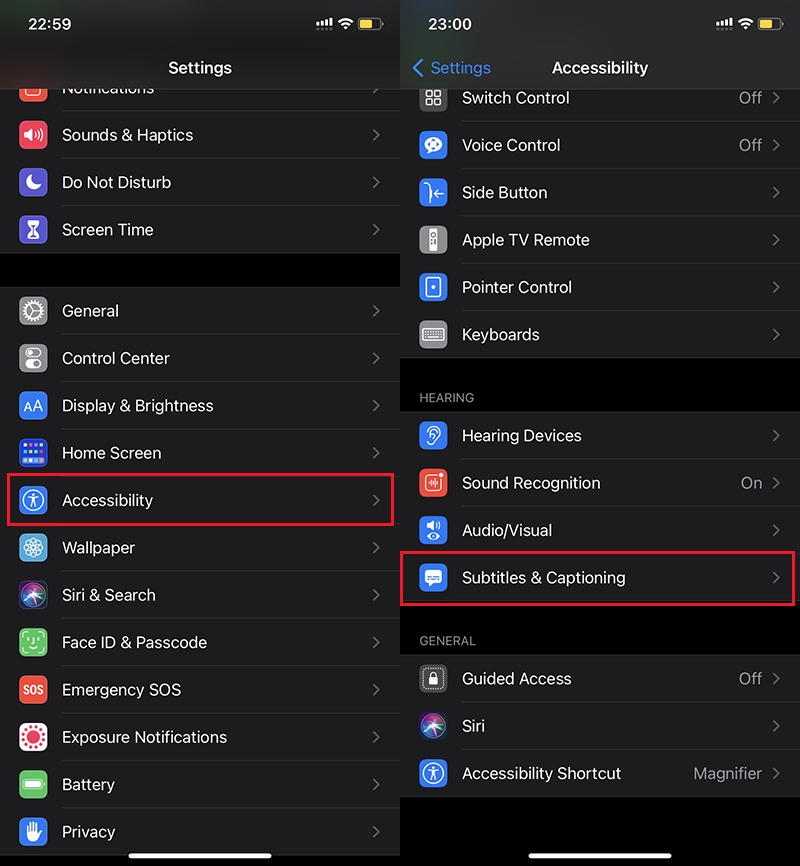Tap the On value for Sound Recognition

click(x=751, y=483)
